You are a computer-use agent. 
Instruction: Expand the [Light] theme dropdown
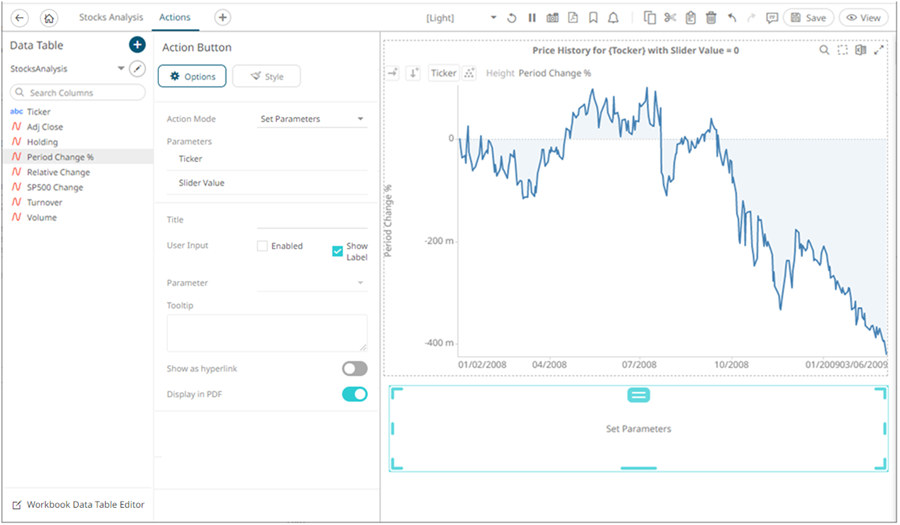tap(461, 18)
